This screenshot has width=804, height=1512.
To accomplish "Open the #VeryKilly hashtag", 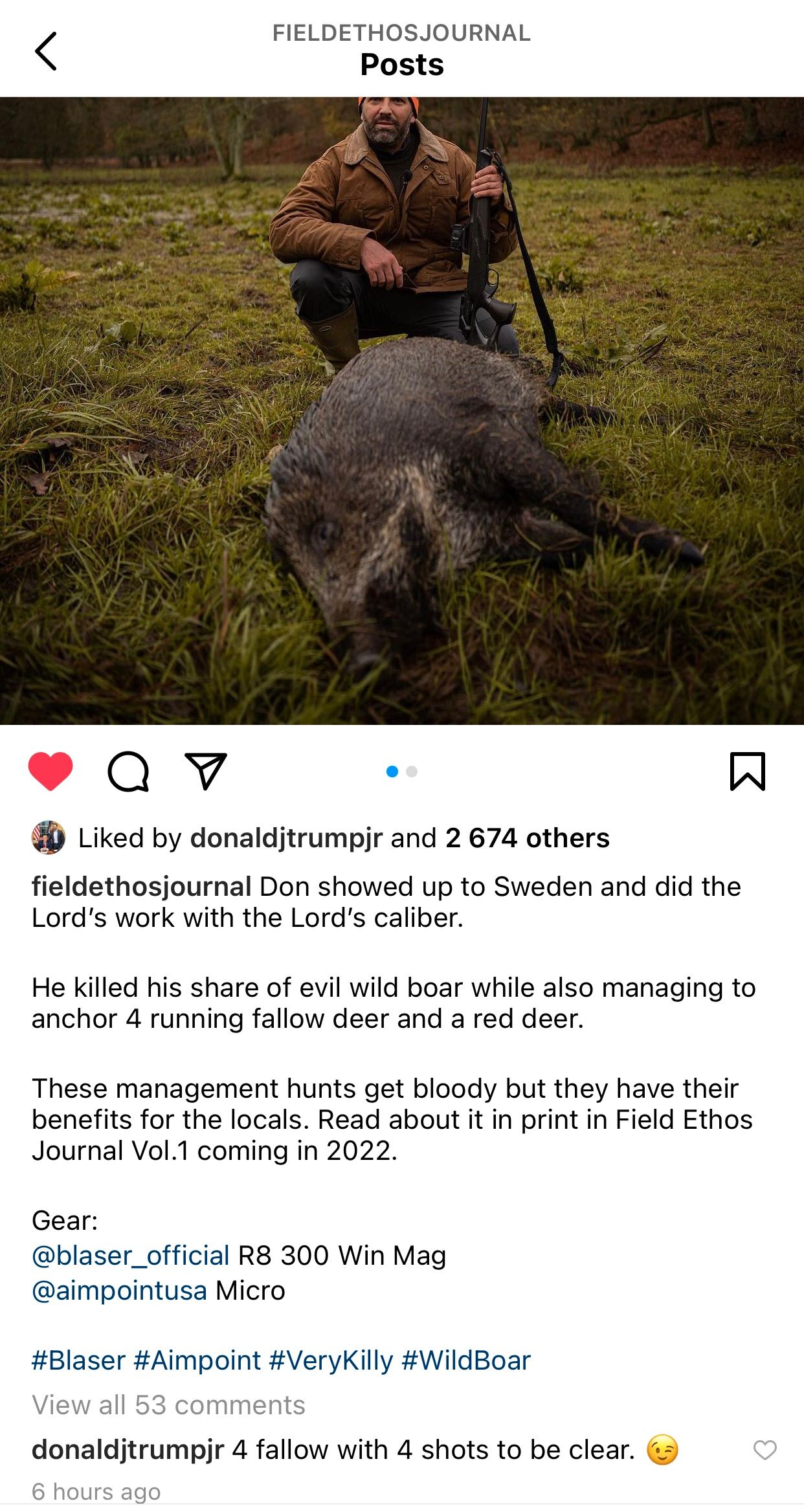I will [x=331, y=1361].
